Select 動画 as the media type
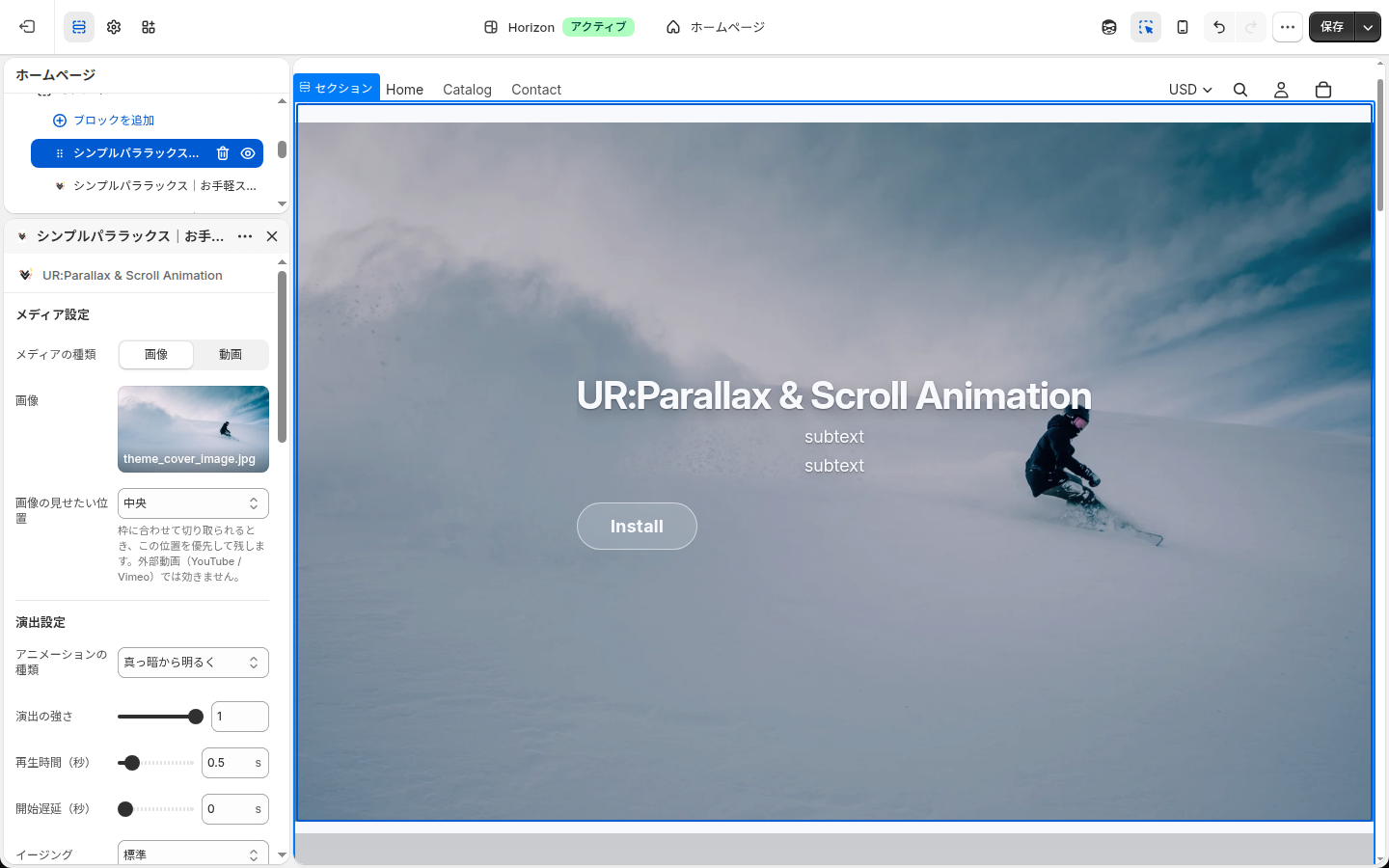1389x868 pixels. [x=231, y=355]
